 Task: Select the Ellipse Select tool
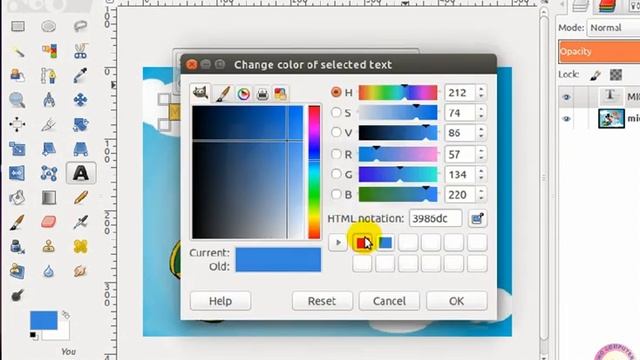point(49,27)
